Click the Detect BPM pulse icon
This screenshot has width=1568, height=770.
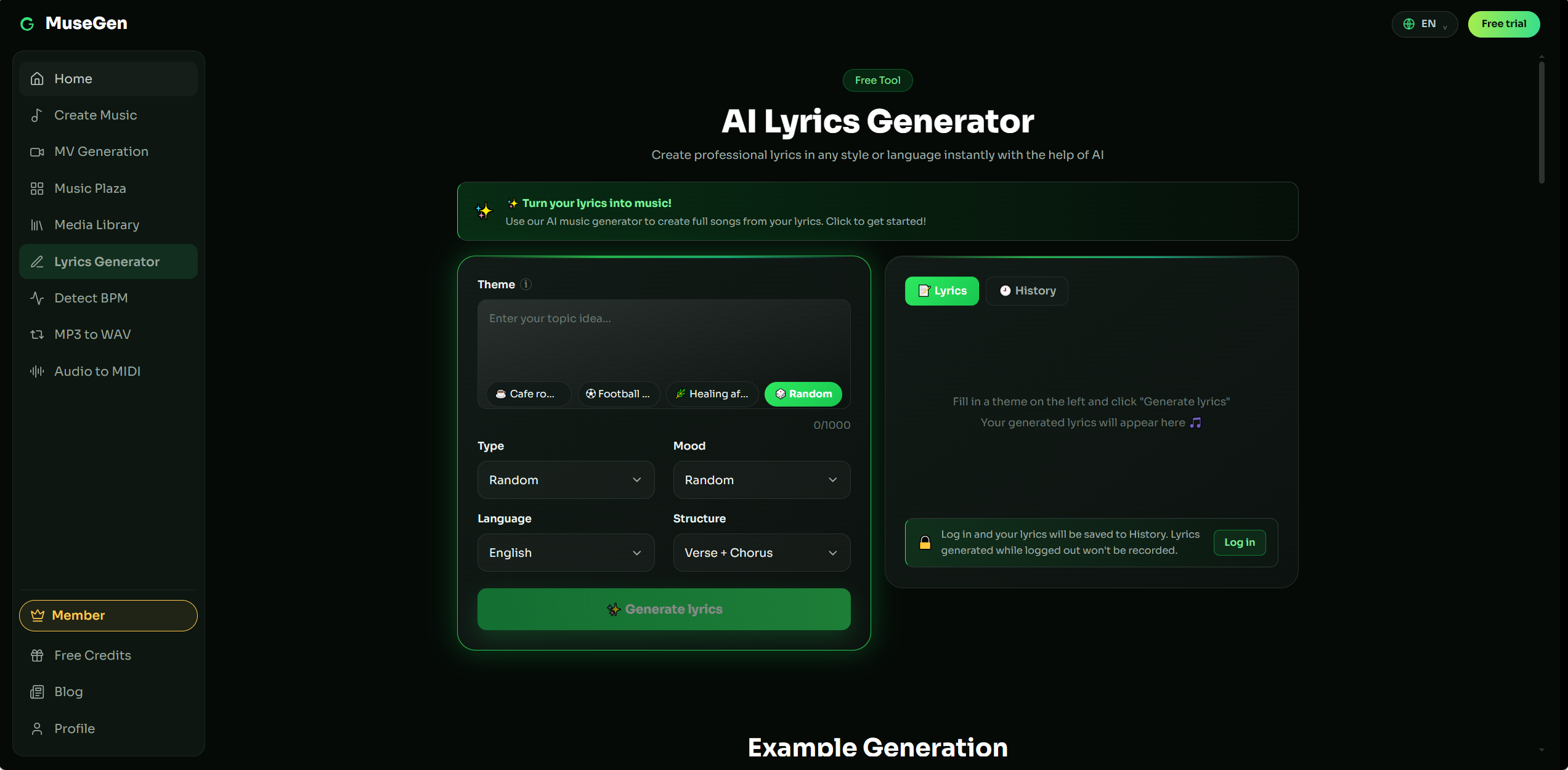click(37, 298)
